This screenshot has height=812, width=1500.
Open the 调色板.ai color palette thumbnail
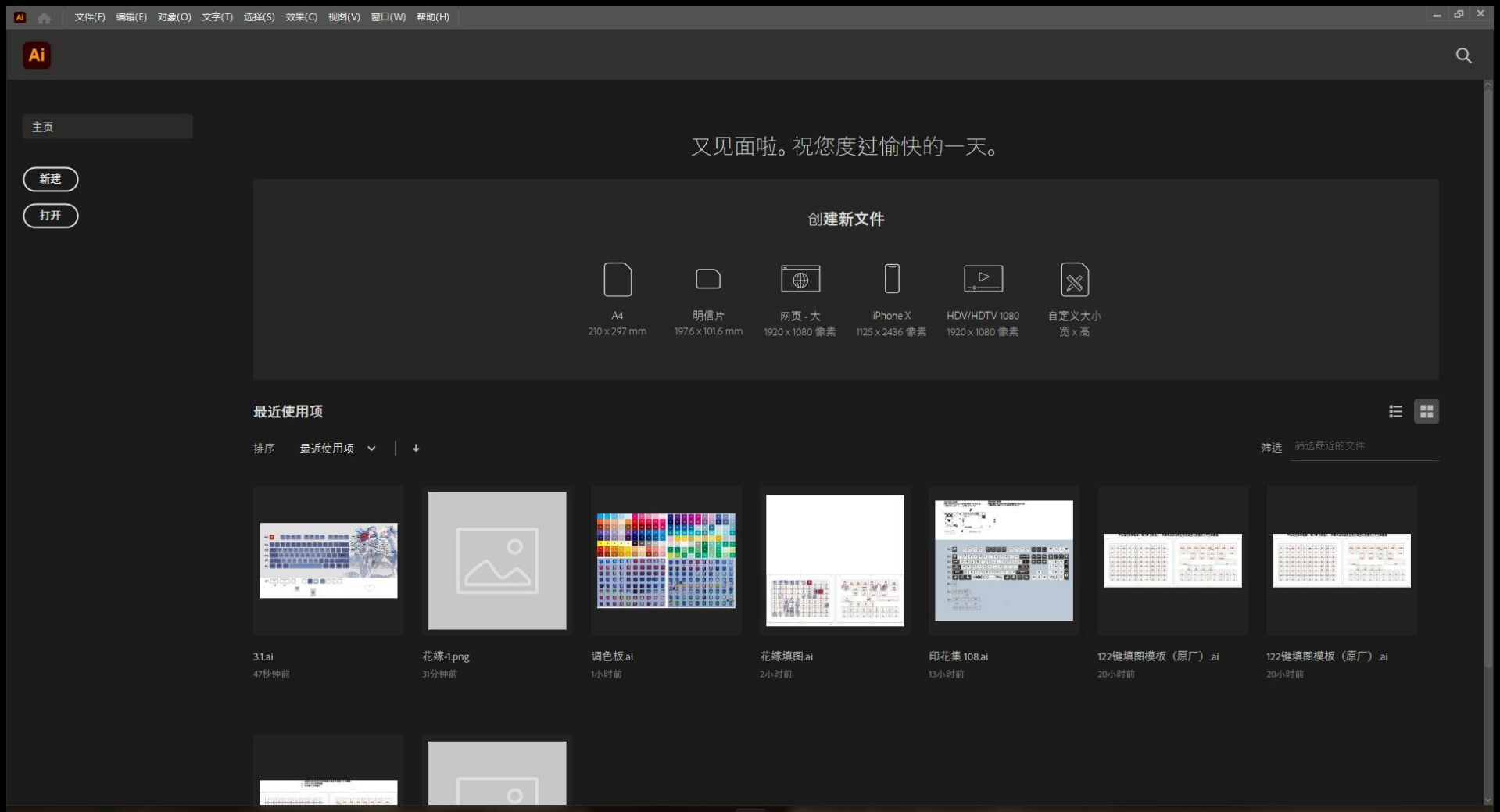pos(666,560)
